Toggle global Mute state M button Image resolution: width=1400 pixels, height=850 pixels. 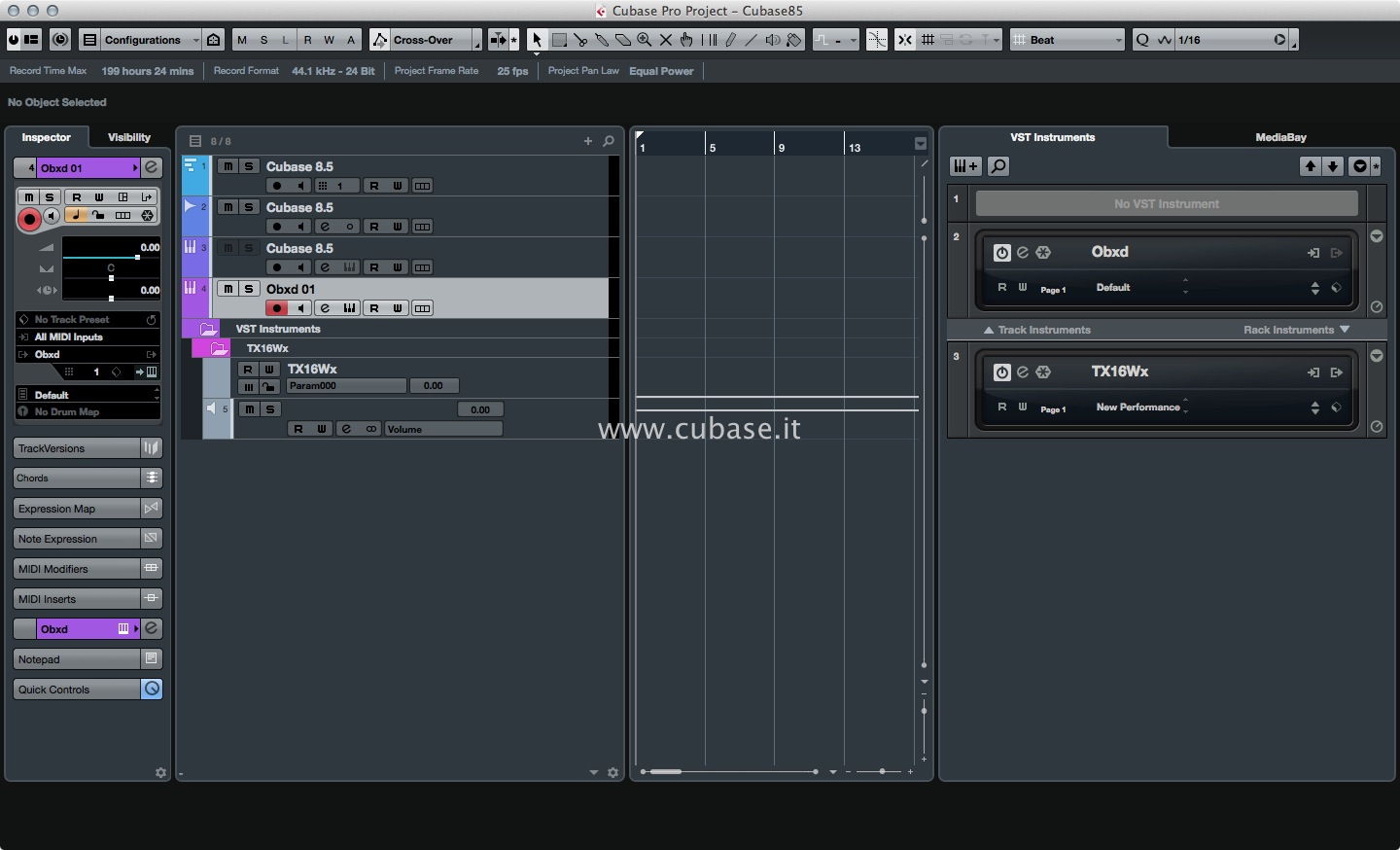pyautogui.click(x=242, y=40)
